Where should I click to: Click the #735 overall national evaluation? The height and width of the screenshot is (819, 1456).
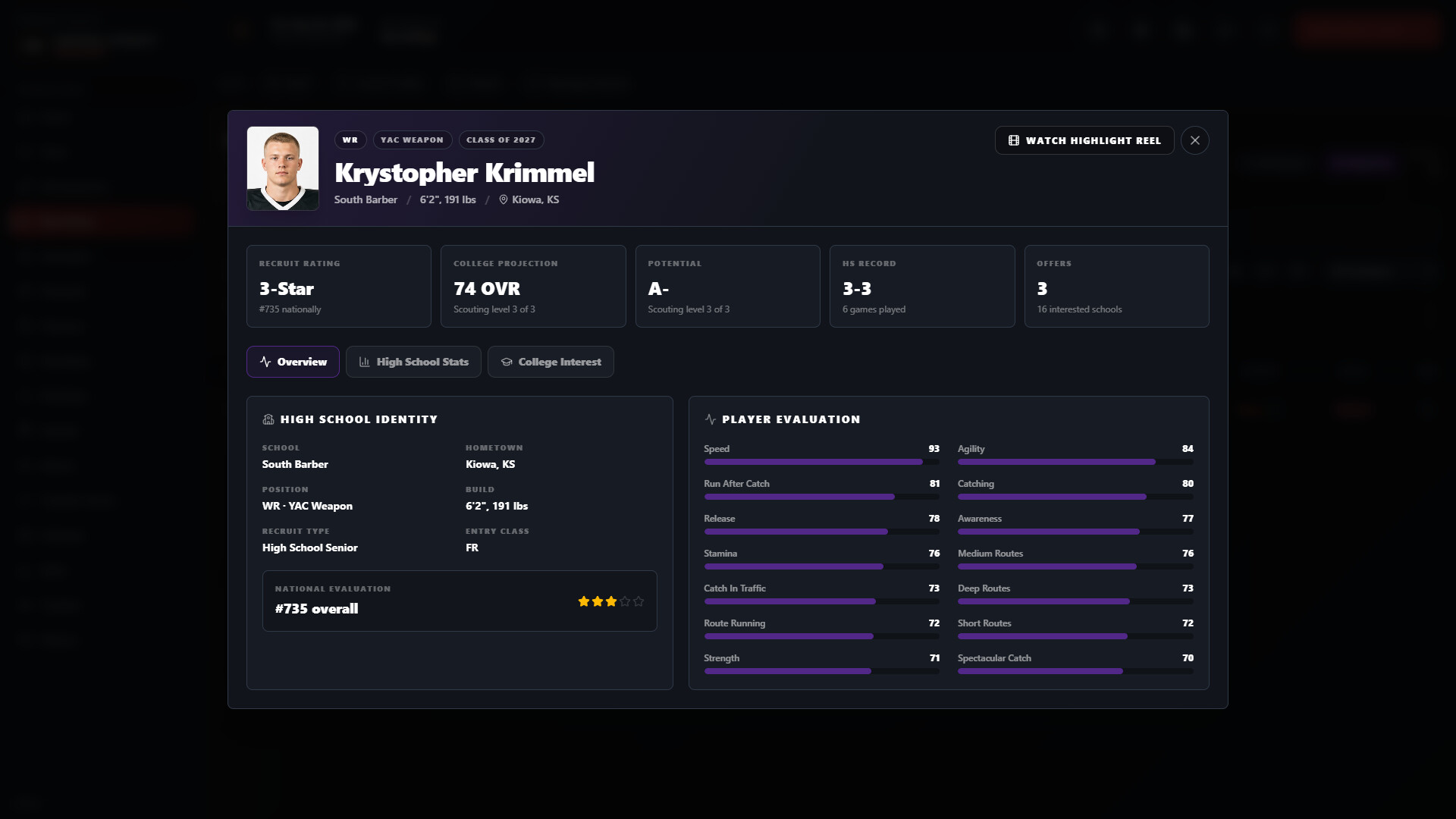tap(316, 609)
